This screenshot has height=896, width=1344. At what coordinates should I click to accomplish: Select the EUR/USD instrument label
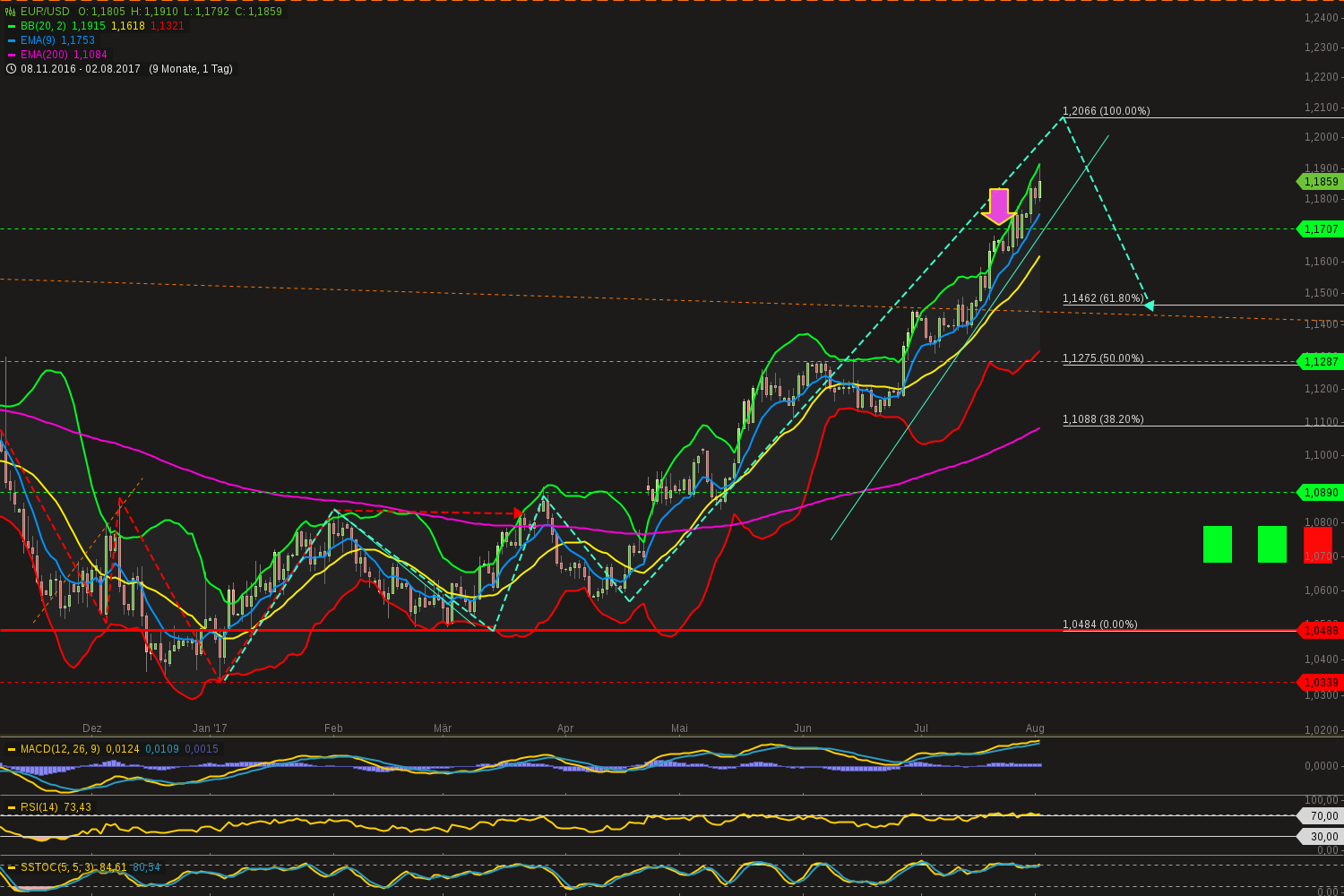tap(45, 12)
